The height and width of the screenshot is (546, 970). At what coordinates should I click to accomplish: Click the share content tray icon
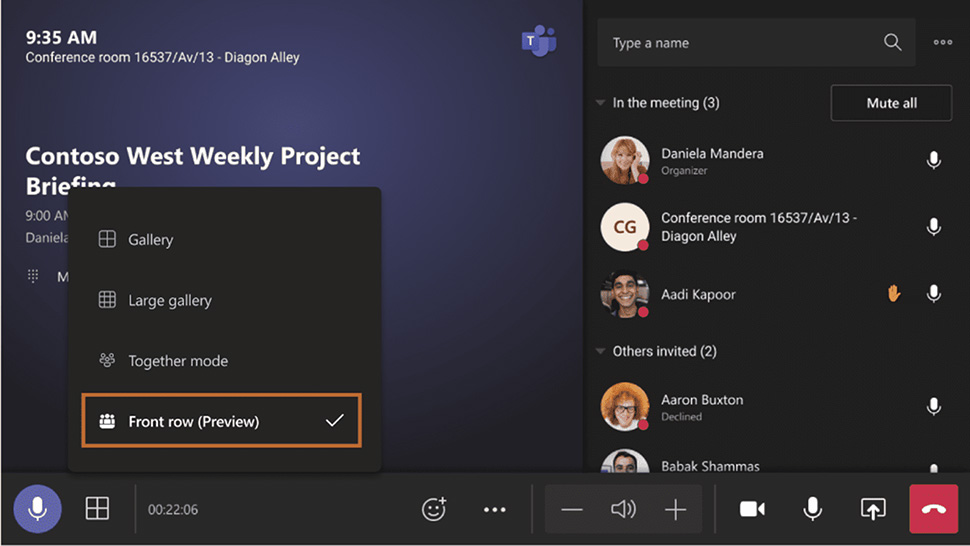(873, 509)
